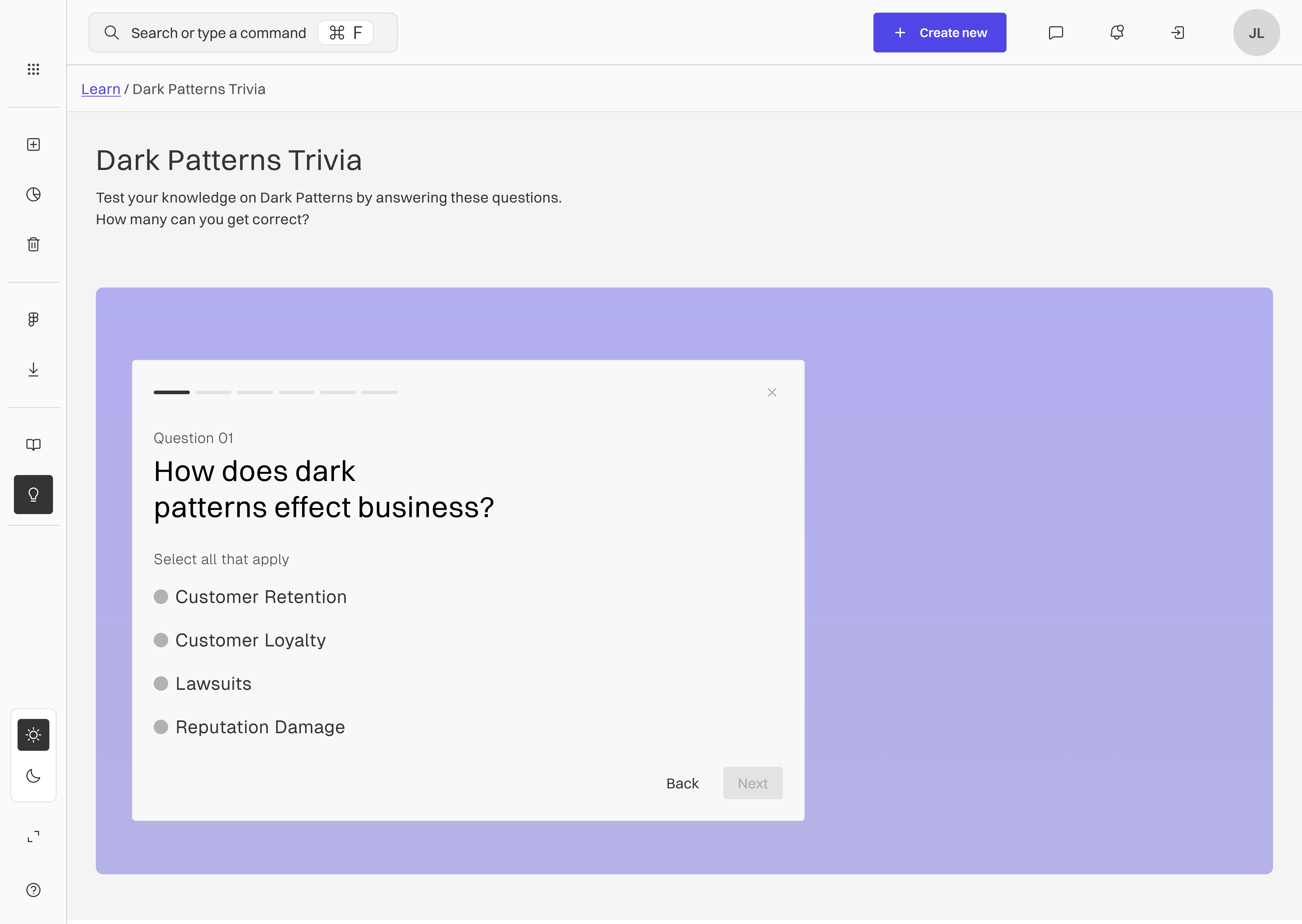Viewport: 1302px width, 924px height.
Task: Open the notifications bell icon
Action: coord(1116,32)
